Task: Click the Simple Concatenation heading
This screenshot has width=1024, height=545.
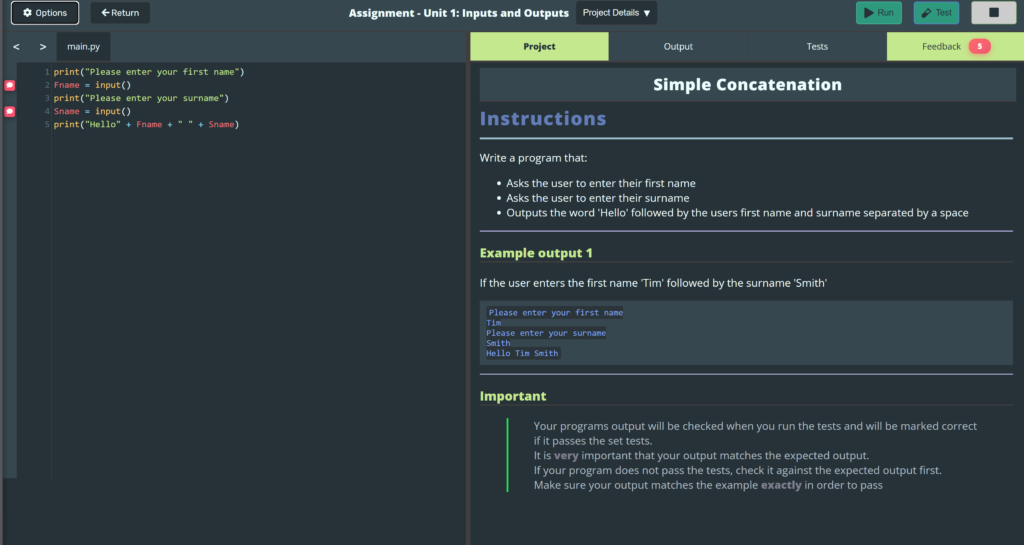Action: click(x=747, y=85)
